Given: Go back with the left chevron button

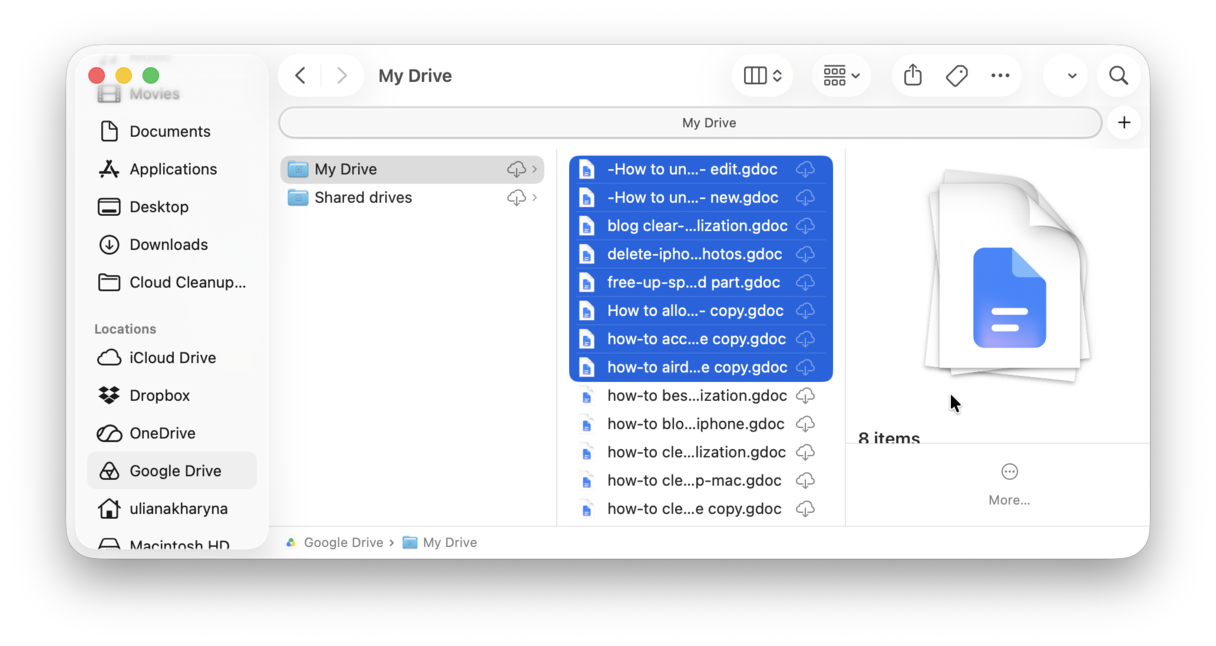Looking at the screenshot, I should point(300,76).
